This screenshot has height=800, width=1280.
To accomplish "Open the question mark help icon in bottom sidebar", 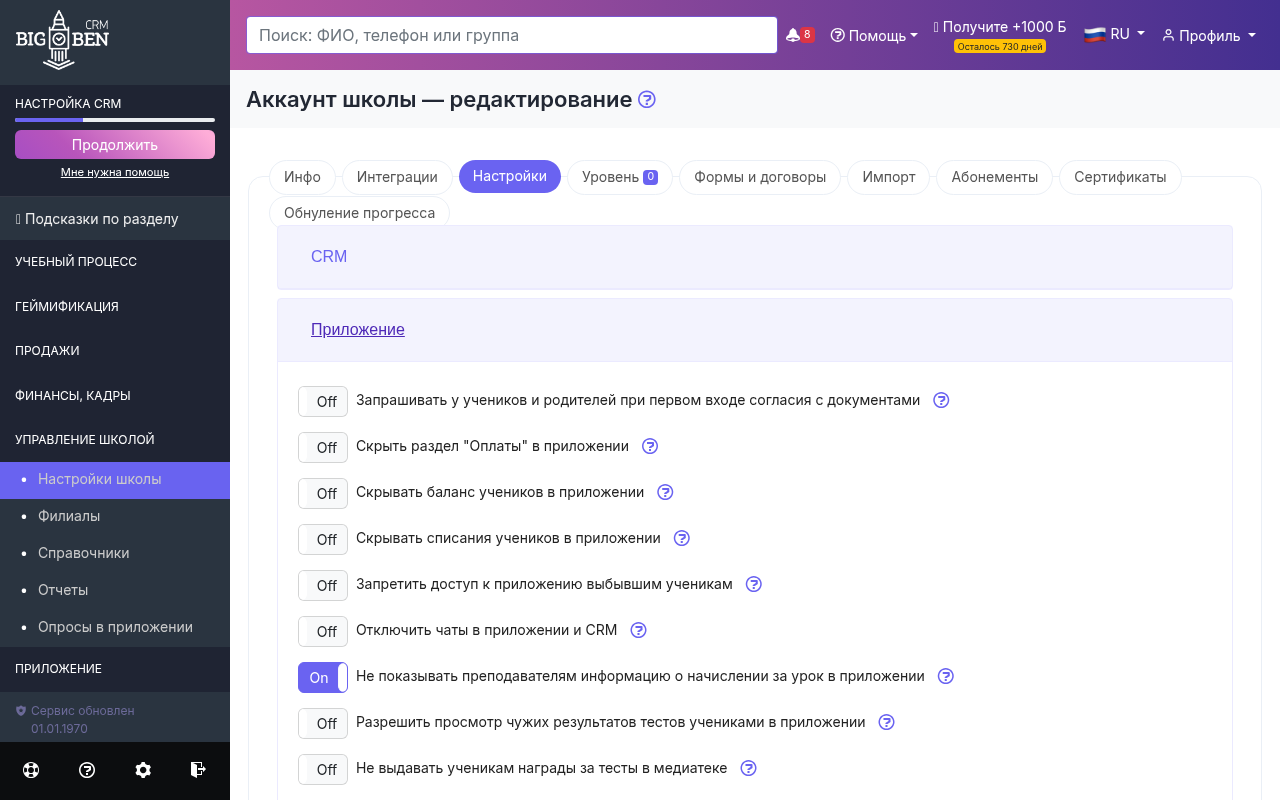I will [86, 770].
